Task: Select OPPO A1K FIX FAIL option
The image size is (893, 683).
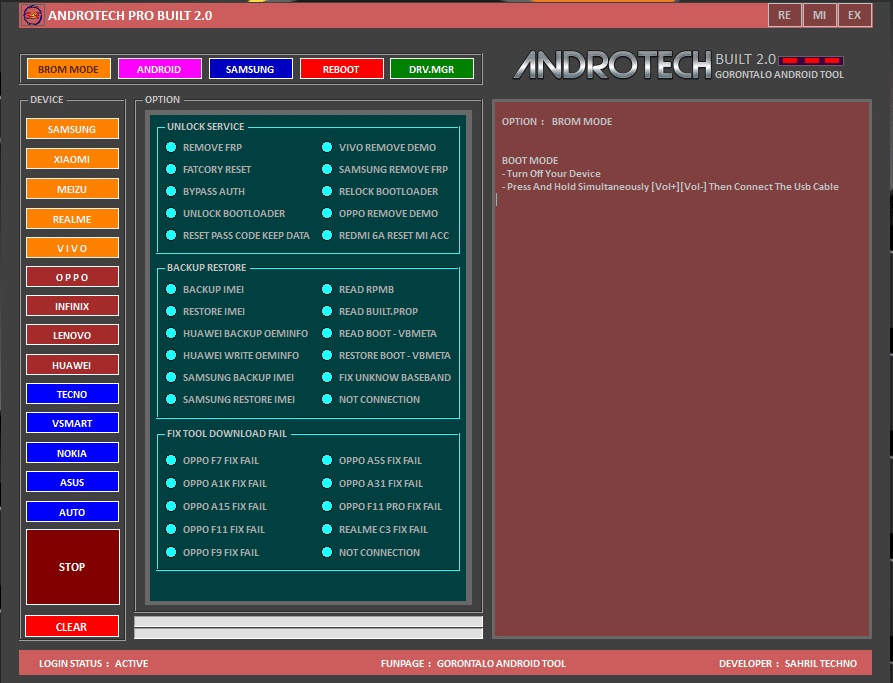Action: coord(216,483)
